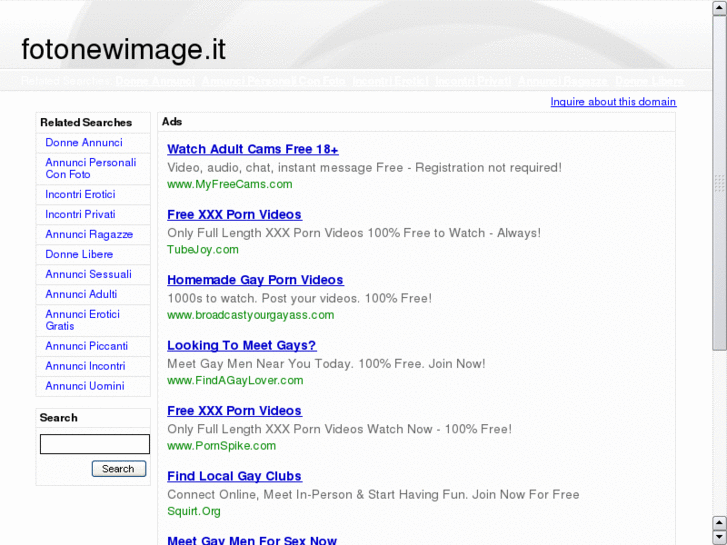Select the 'Annunci Piccanti' related search
This screenshot has width=727, height=545.
coord(87,346)
